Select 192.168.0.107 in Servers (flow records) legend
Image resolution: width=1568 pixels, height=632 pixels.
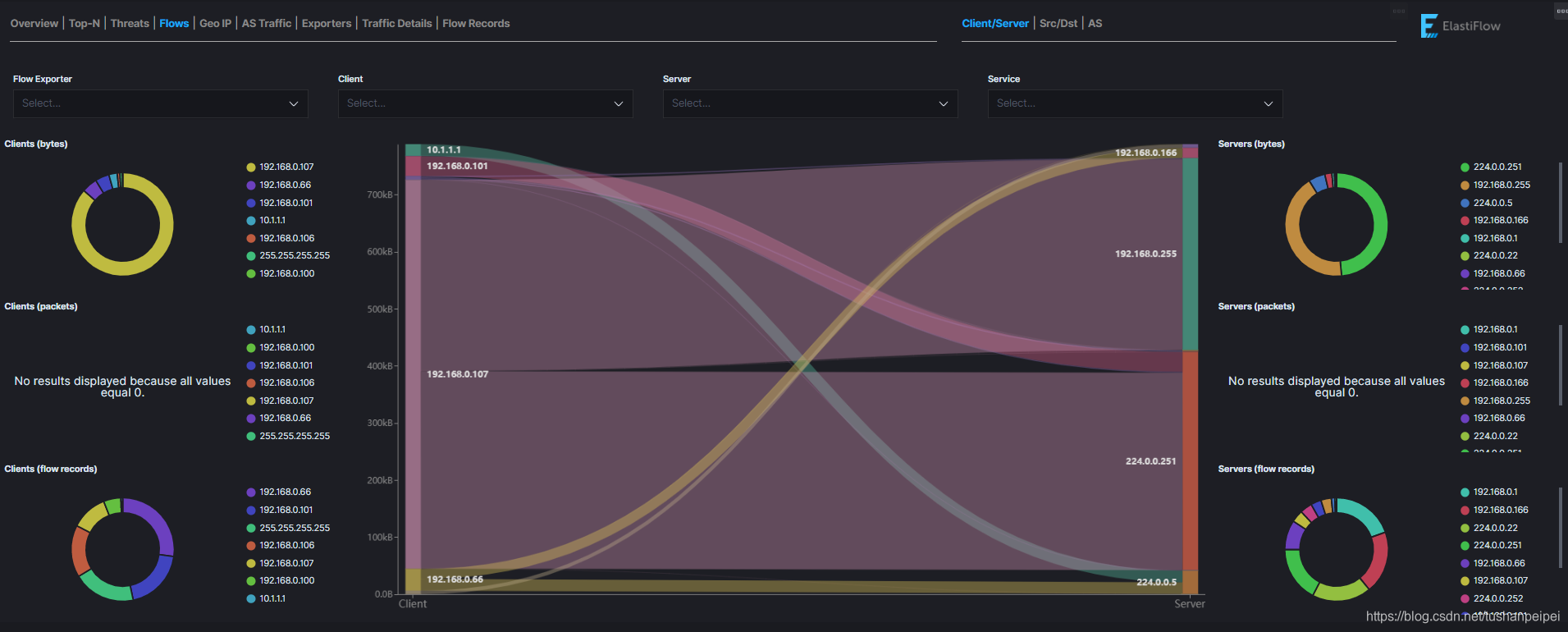pyautogui.click(x=1494, y=581)
